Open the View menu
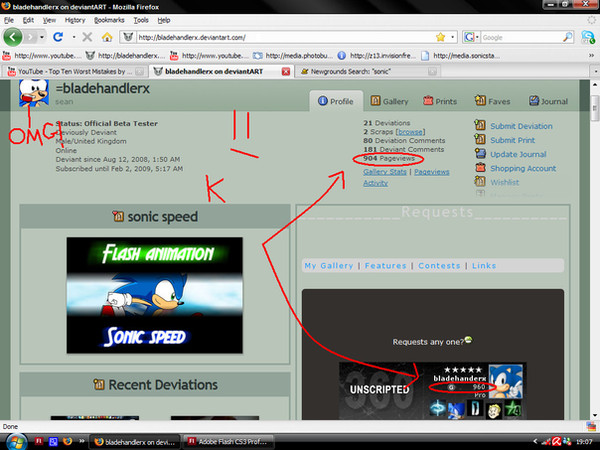The image size is (600, 450). pos(49,20)
